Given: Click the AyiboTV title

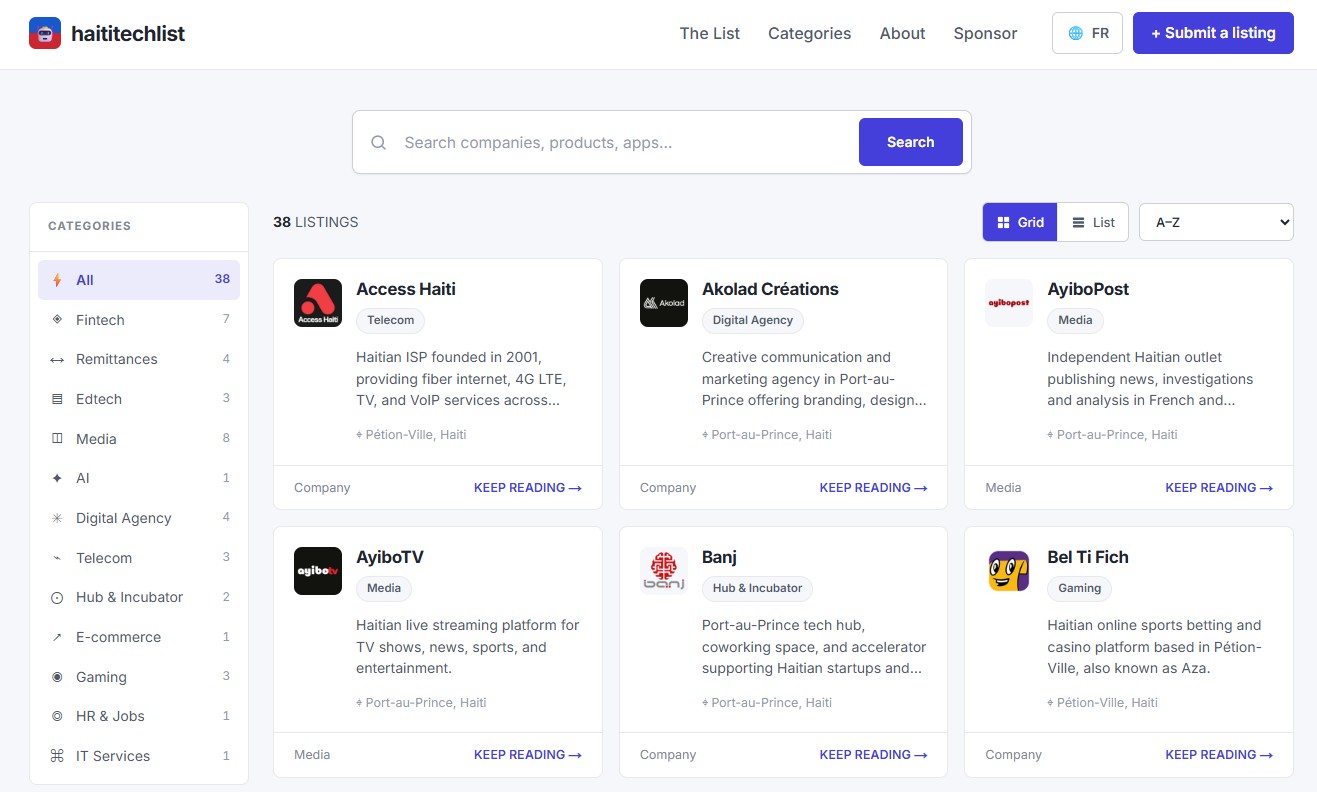Looking at the screenshot, I should 390,557.
